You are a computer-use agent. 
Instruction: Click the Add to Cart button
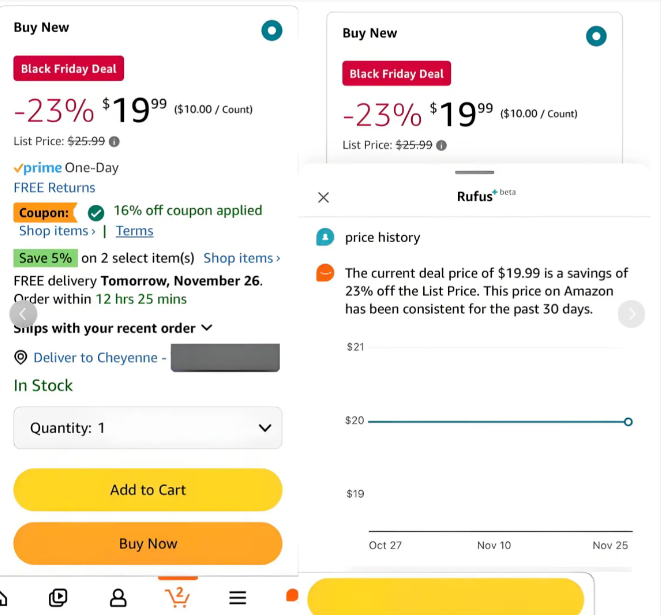[x=148, y=490]
